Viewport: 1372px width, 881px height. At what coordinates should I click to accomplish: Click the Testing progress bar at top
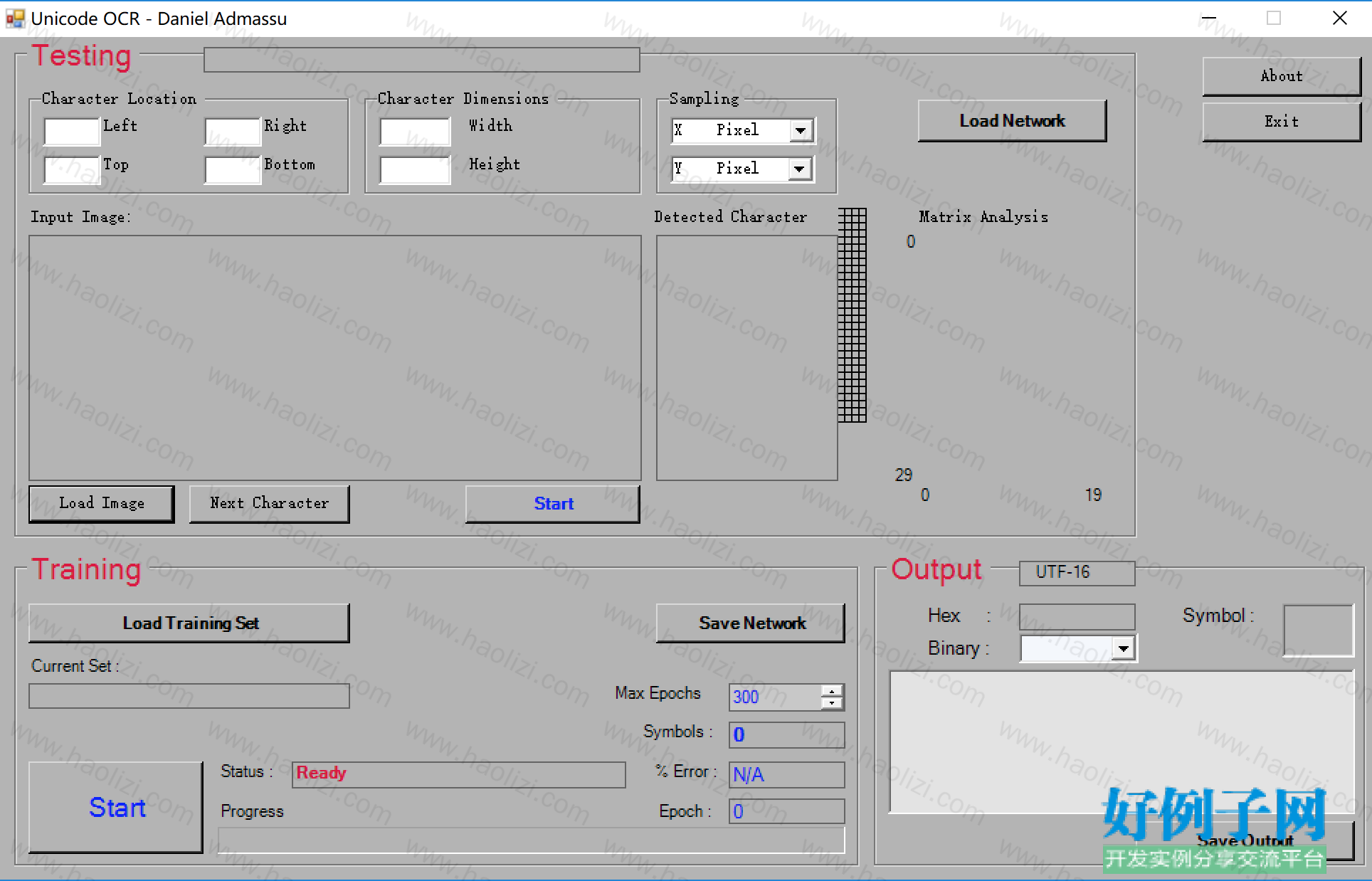coord(422,60)
